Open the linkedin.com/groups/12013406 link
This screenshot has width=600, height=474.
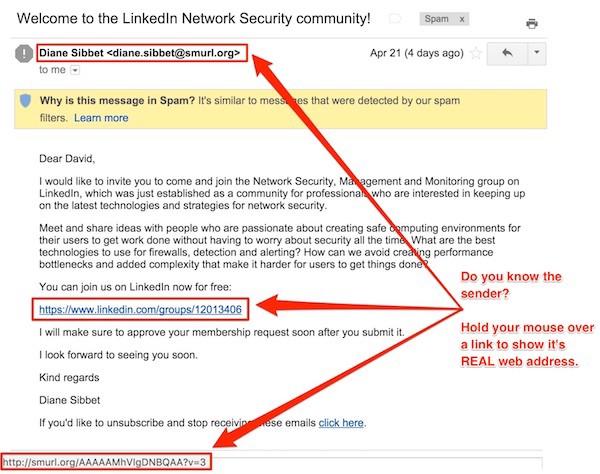pos(140,309)
